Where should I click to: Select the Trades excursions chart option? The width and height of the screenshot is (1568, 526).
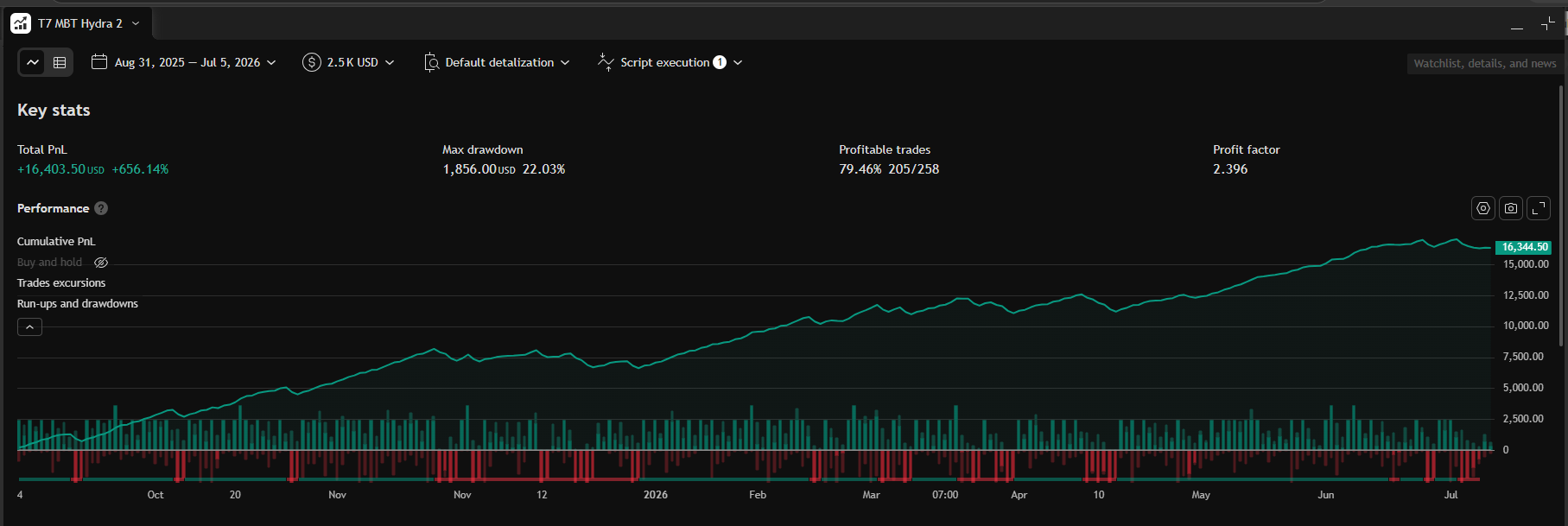[61, 282]
